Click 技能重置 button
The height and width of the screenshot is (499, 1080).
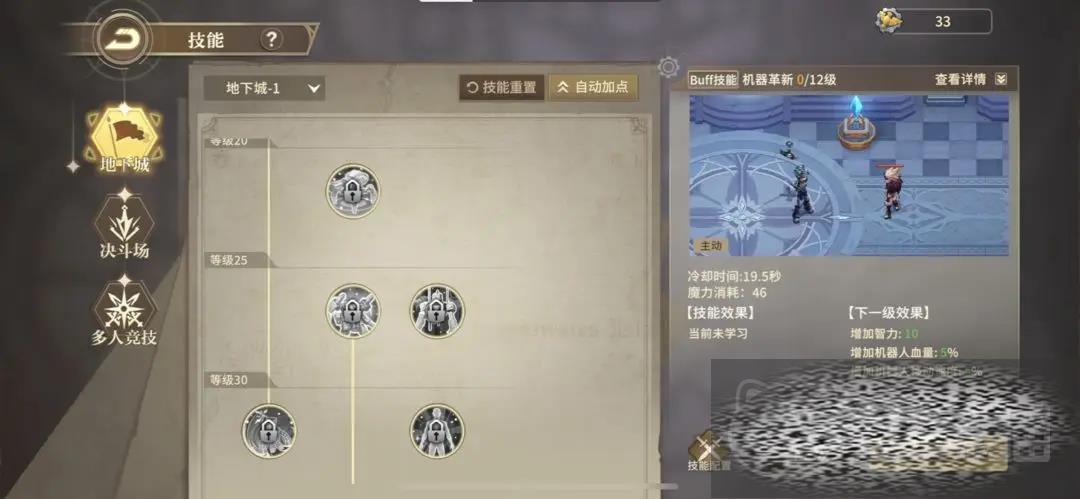click(502, 88)
